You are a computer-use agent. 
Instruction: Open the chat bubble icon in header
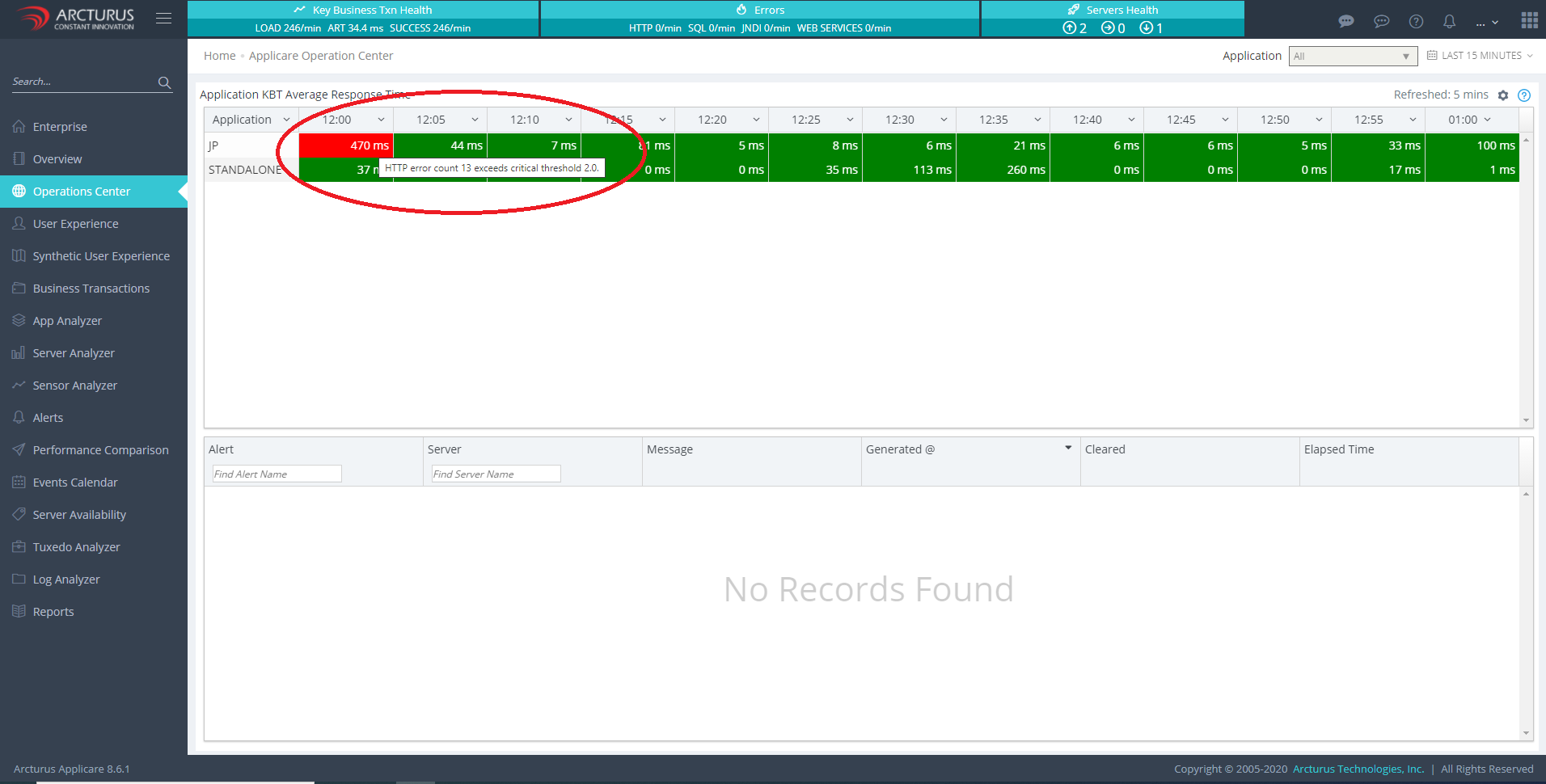1346,21
